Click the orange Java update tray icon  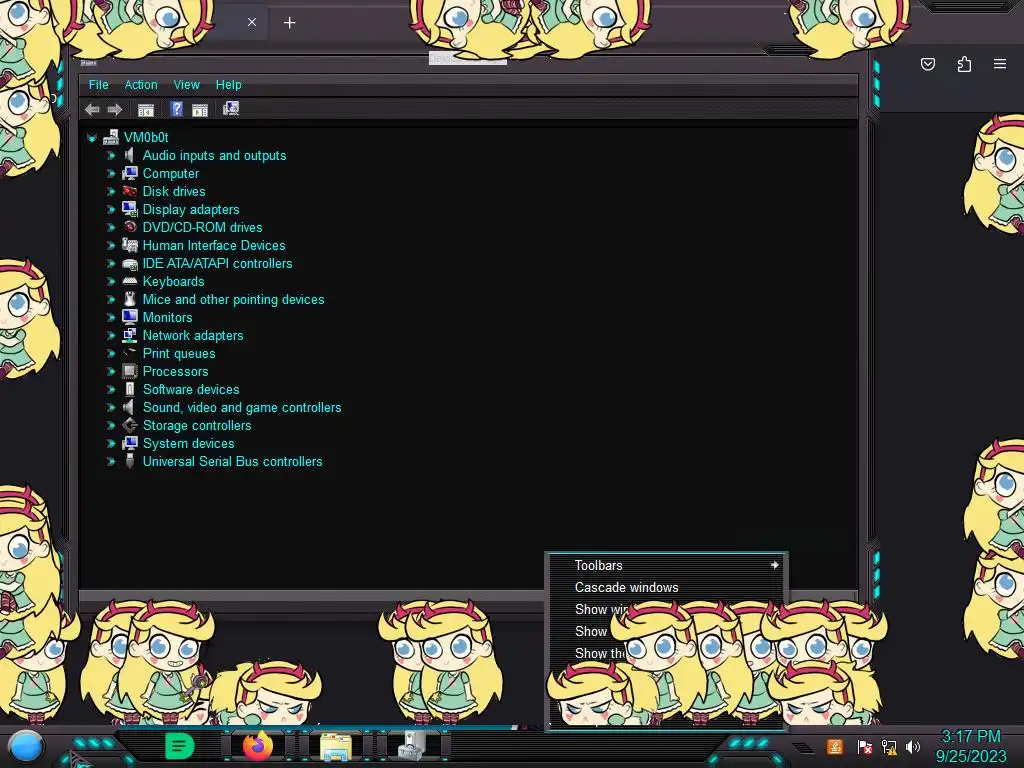pyautogui.click(x=835, y=746)
